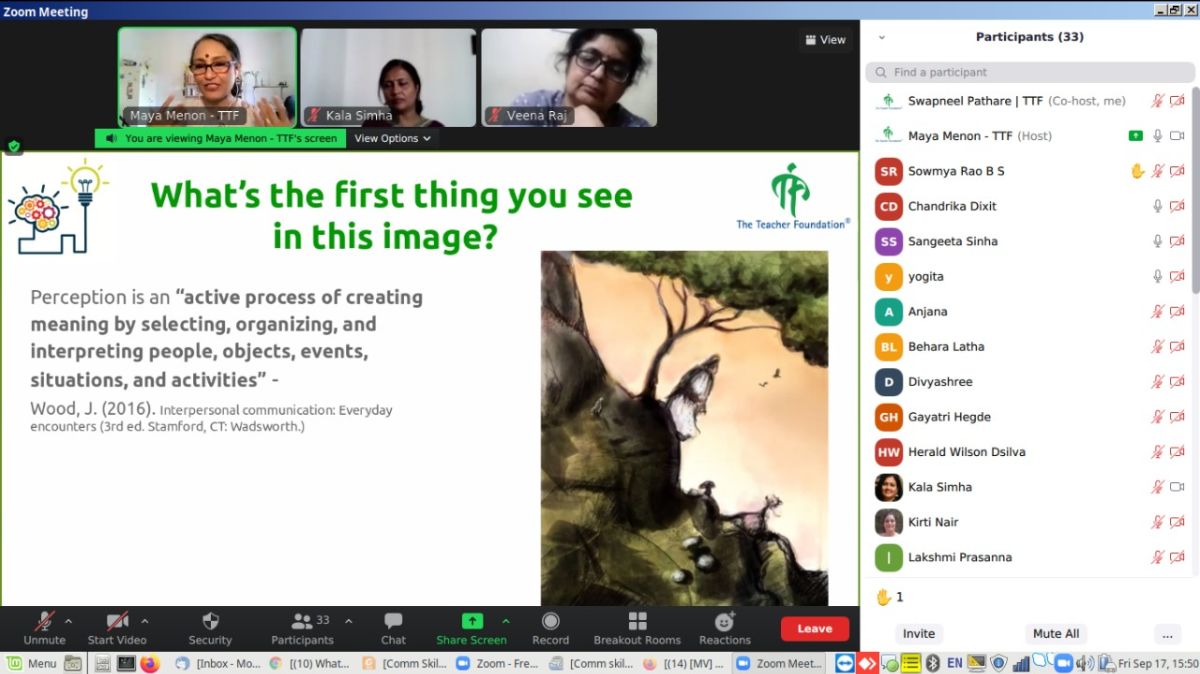Collapse the Participants panel chevron

(881, 38)
